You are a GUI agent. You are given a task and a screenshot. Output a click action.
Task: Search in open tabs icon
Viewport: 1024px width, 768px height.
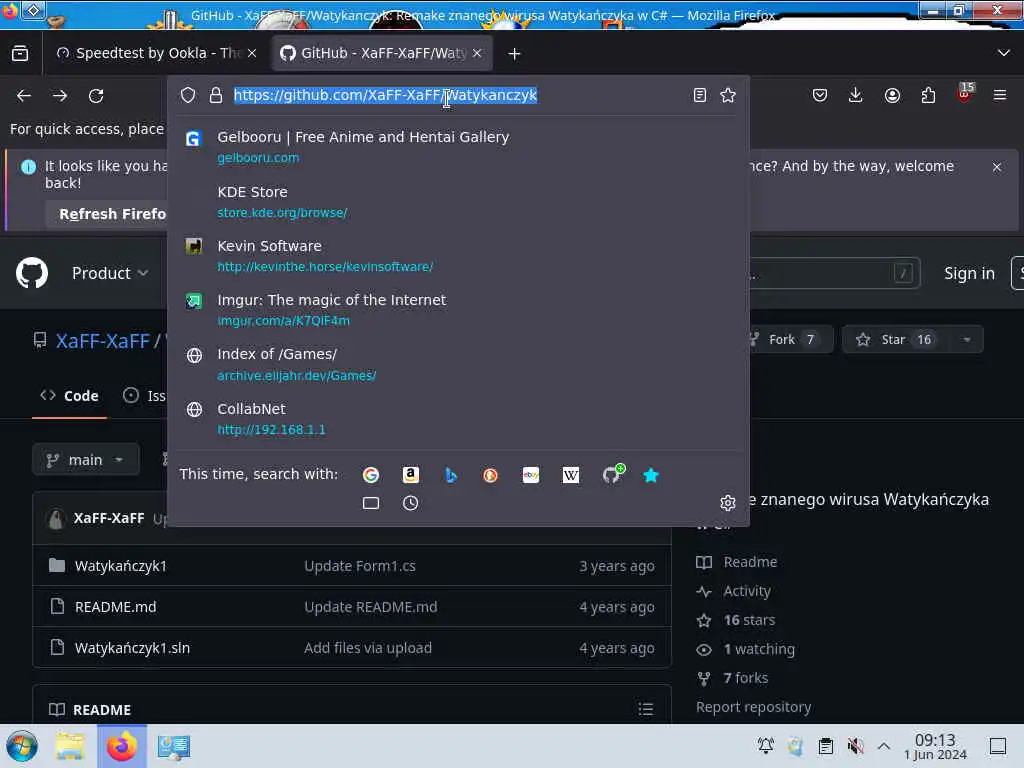click(371, 503)
